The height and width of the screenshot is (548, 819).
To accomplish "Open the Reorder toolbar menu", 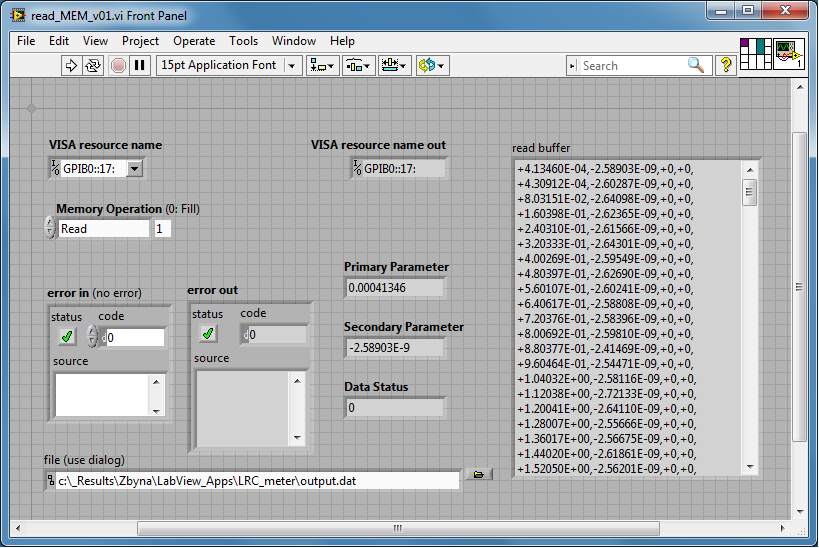I will tap(432, 66).
